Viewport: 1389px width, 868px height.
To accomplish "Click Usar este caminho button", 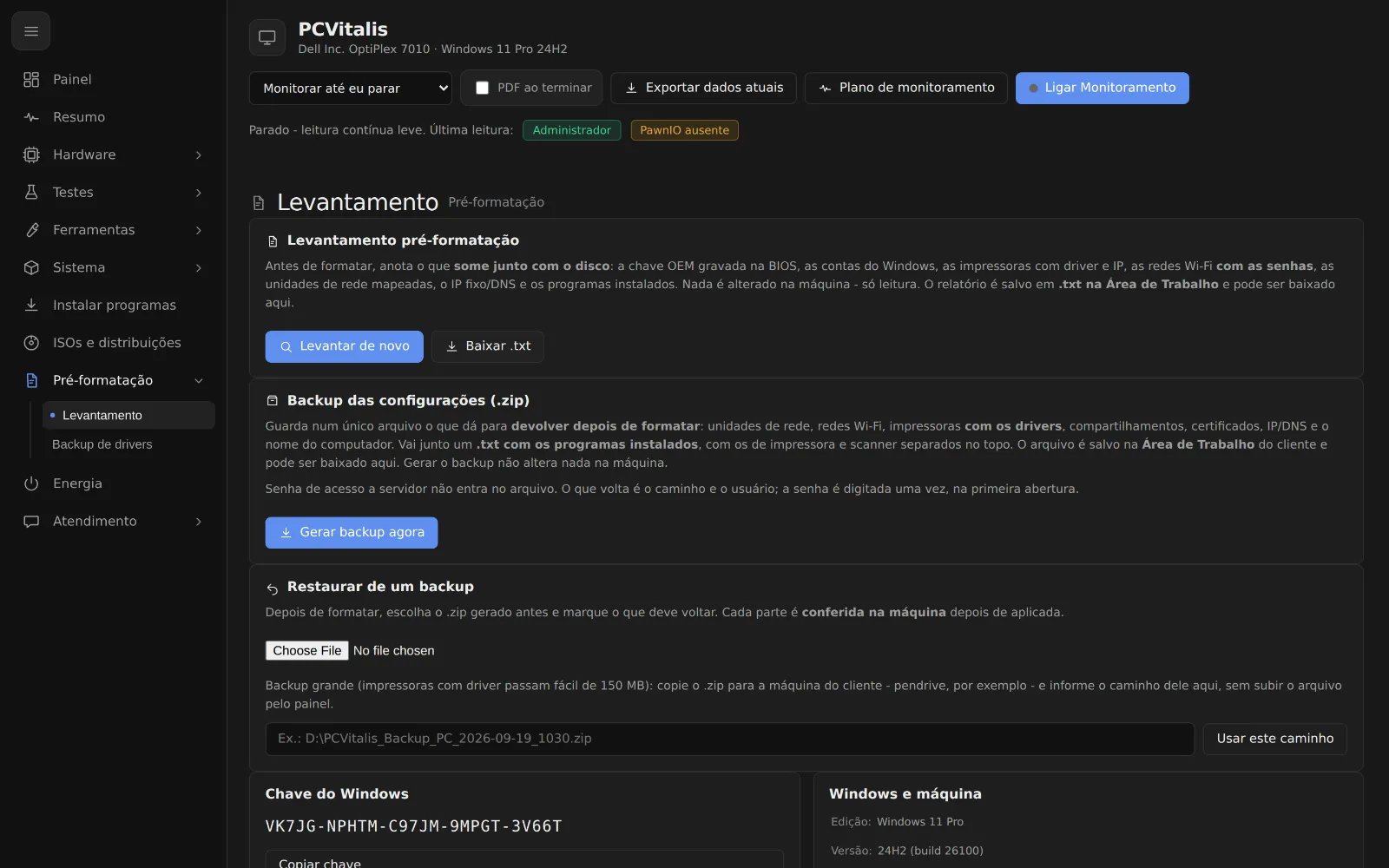I will (x=1274, y=739).
